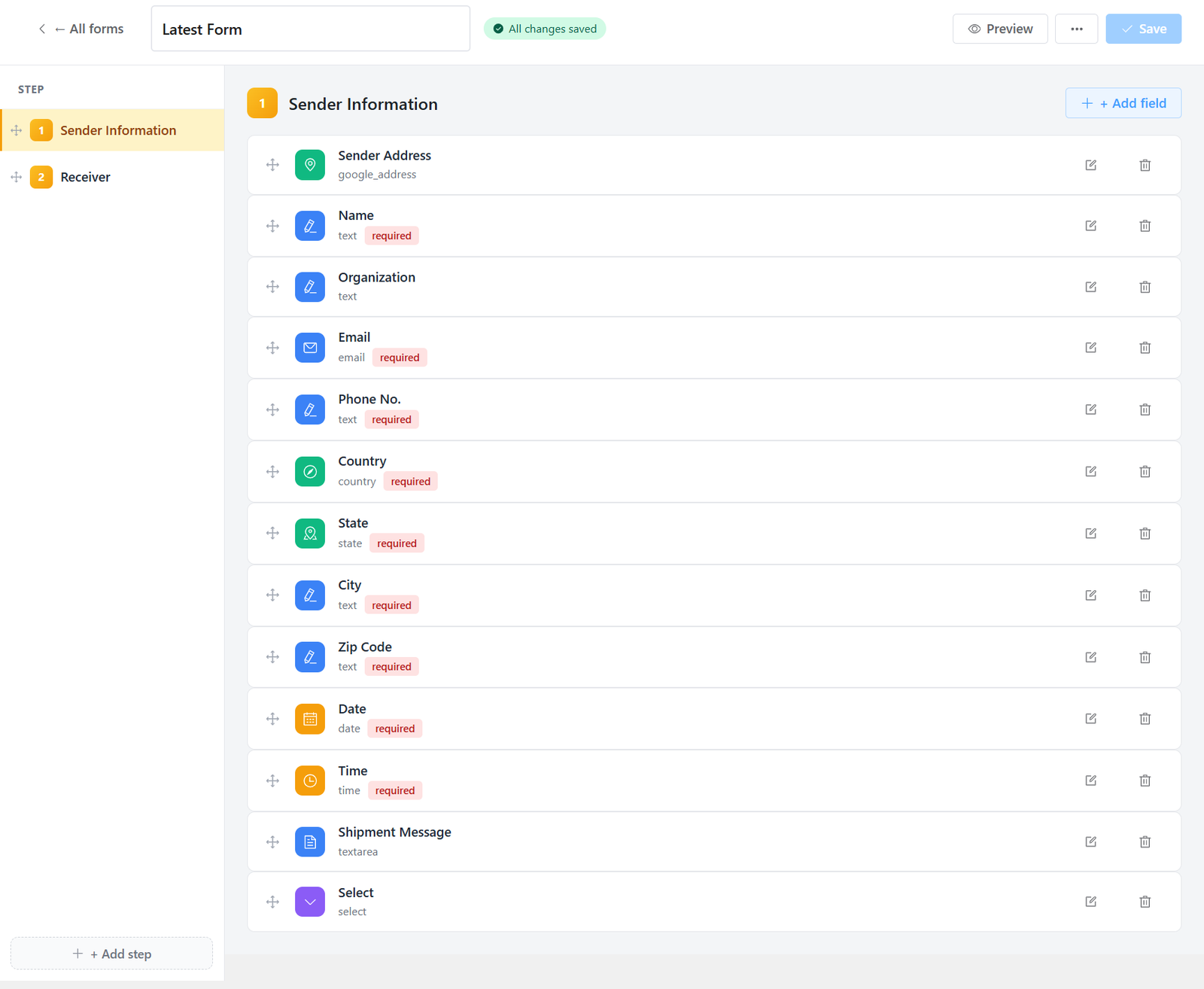Click the Sender Information heading

pos(363,104)
